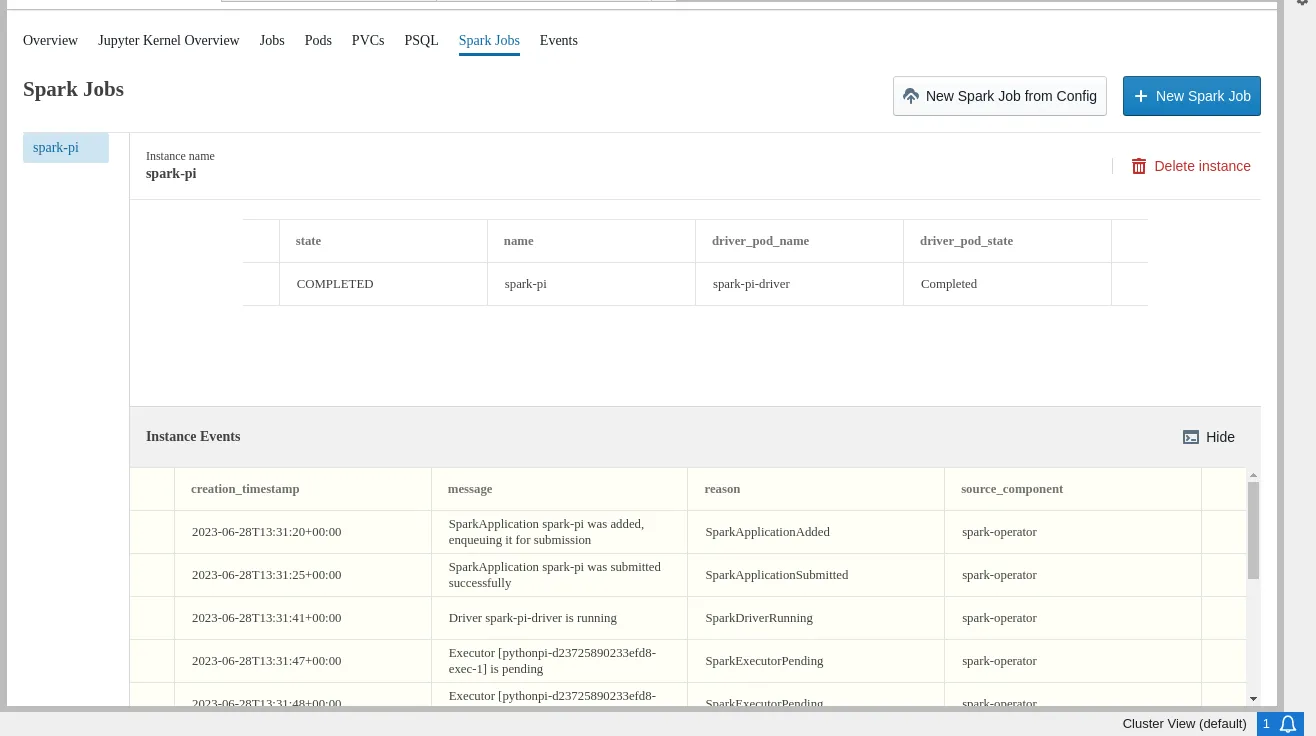Click the SparkApplicationSubmitted reason cell
This screenshot has width=1316, height=736.
[817, 575]
